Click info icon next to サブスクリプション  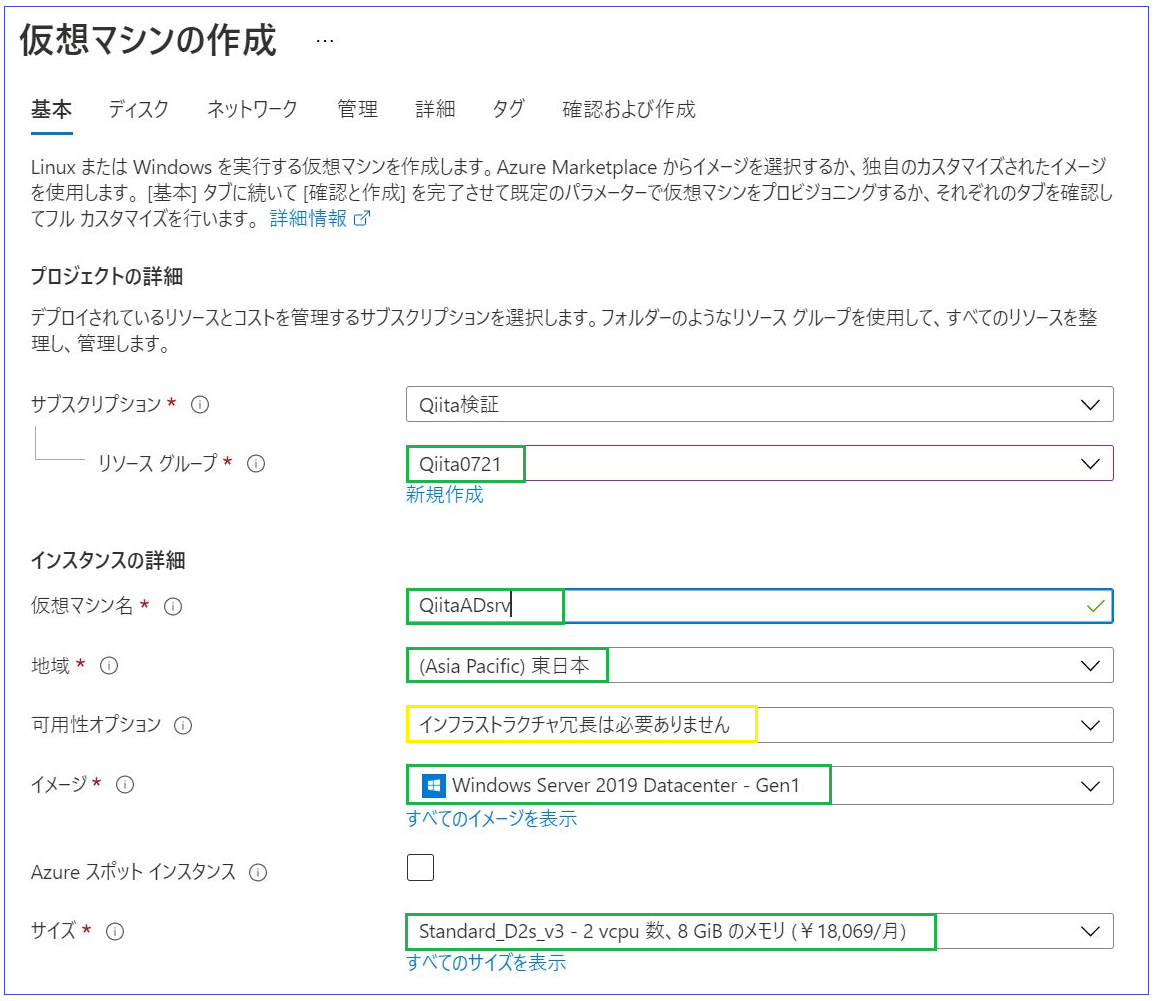pos(200,405)
